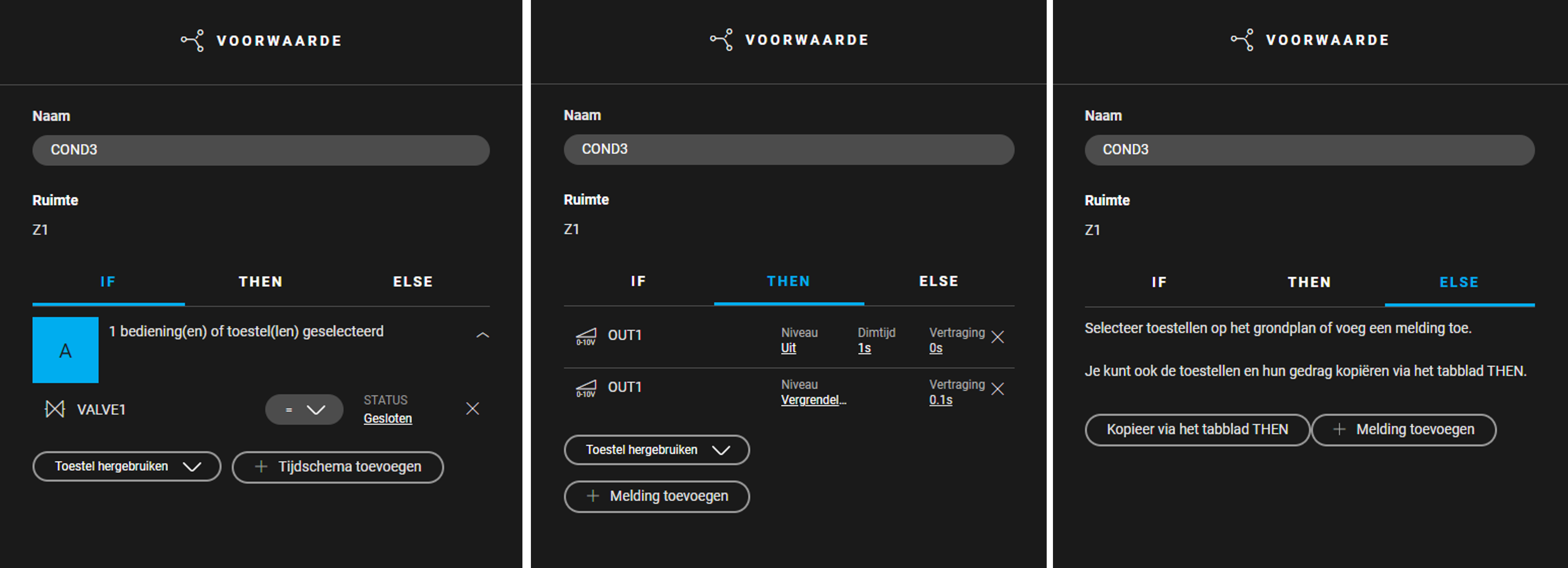Click the 0s Vertraging value
The height and width of the screenshot is (568, 1568).
(936, 348)
